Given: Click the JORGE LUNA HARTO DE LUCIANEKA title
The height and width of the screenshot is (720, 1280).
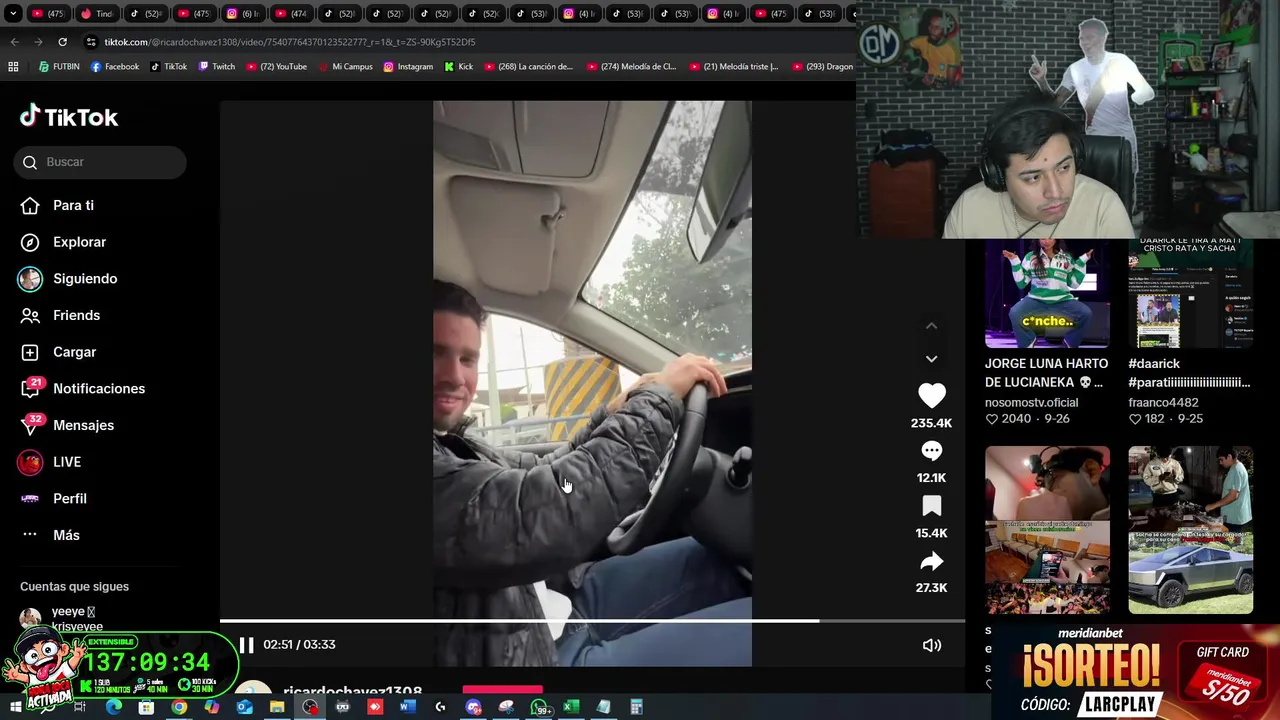Looking at the screenshot, I should (1046, 373).
